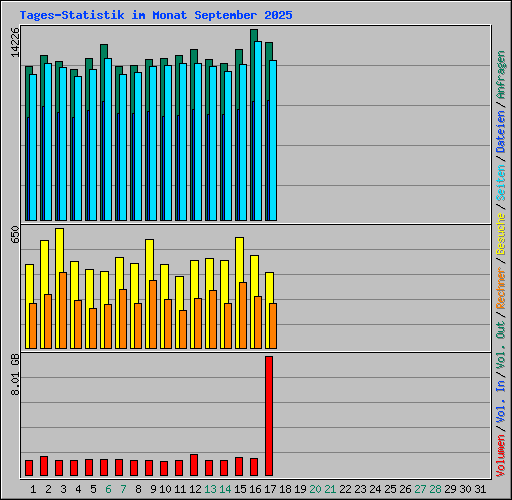Click green weekend day label "27"

click(x=420, y=489)
